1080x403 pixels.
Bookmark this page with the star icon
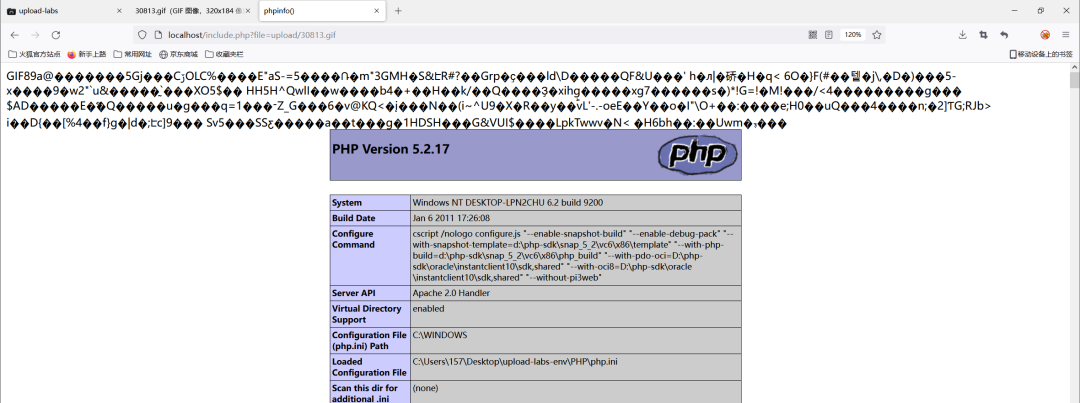tap(877, 34)
